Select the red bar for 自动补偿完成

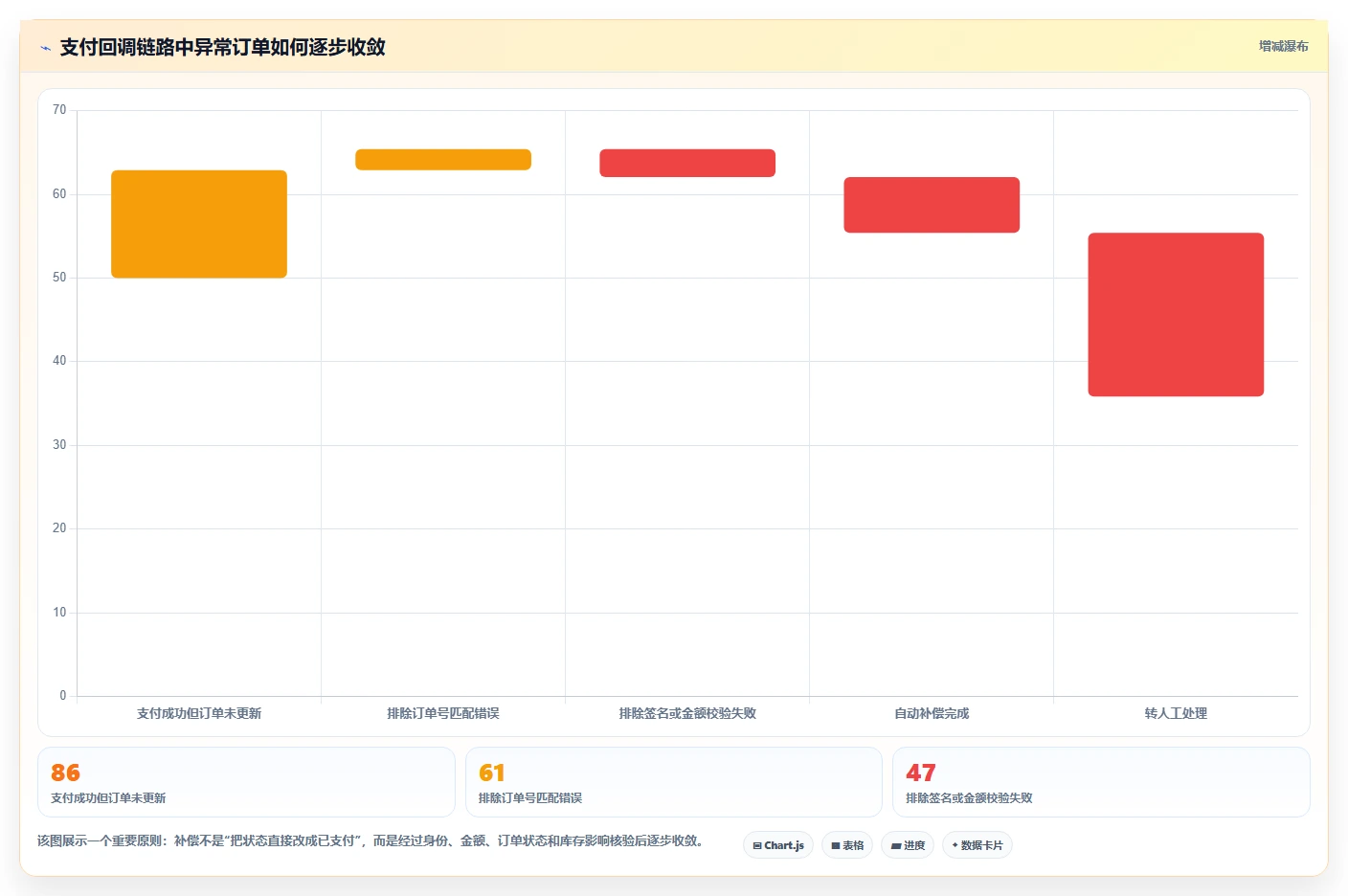932,205
